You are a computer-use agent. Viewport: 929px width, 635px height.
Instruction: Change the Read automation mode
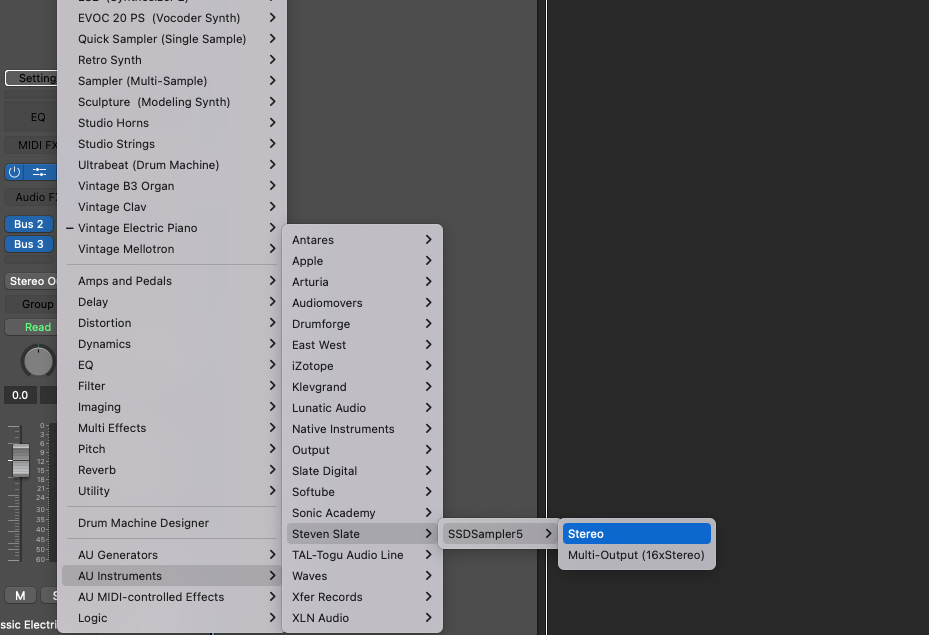point(31,327)
